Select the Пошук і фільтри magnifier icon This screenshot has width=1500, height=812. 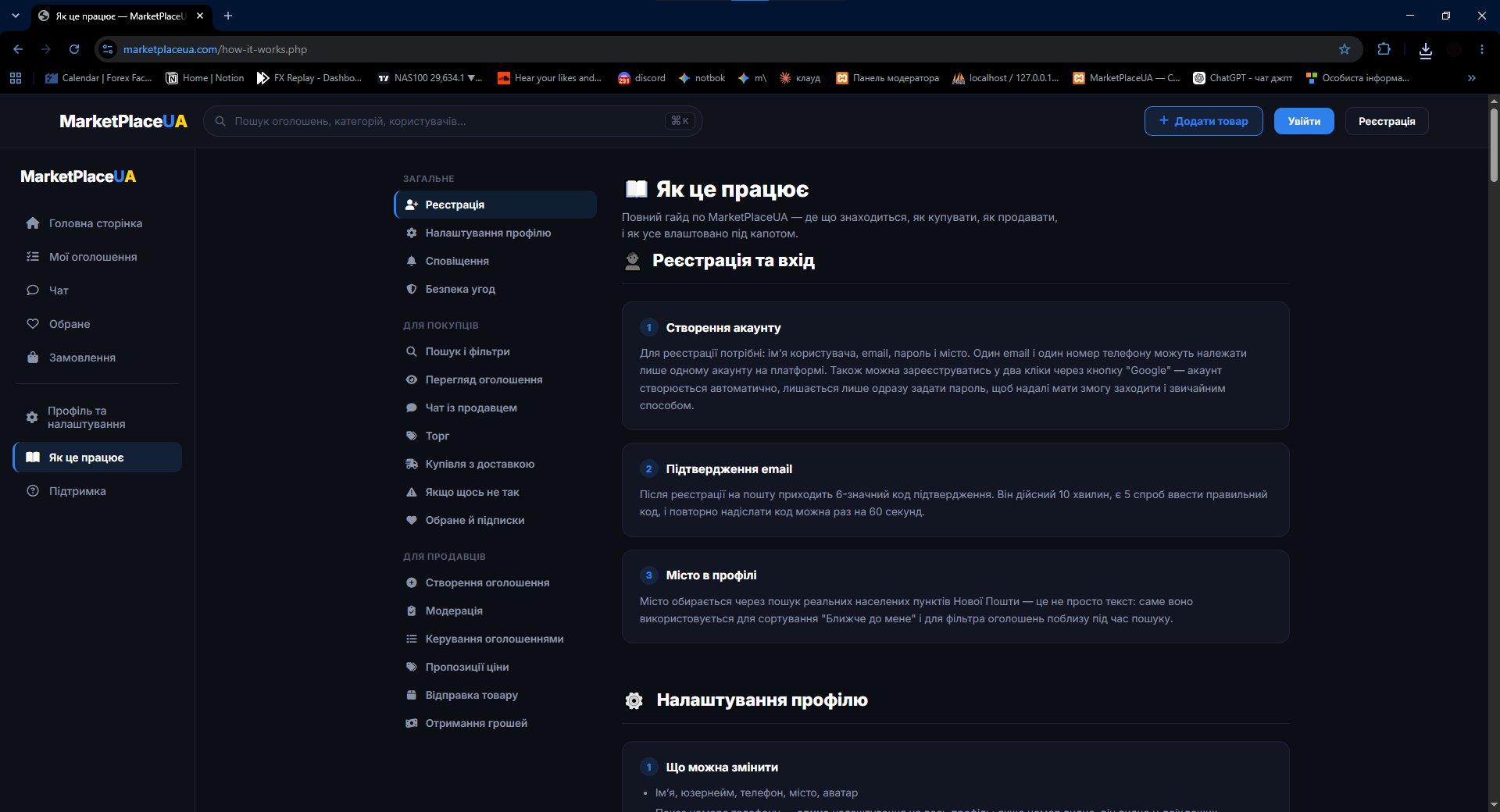click(412, 351)
